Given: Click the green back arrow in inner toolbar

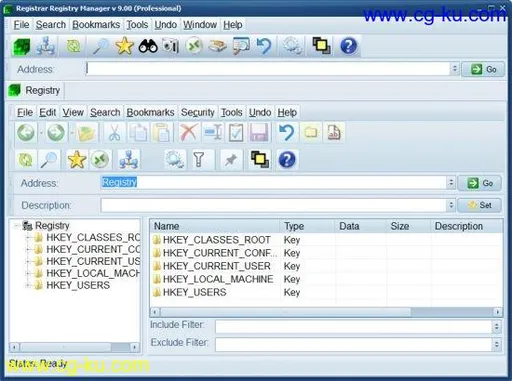Looking at the screenshot, I should [26, 133].
